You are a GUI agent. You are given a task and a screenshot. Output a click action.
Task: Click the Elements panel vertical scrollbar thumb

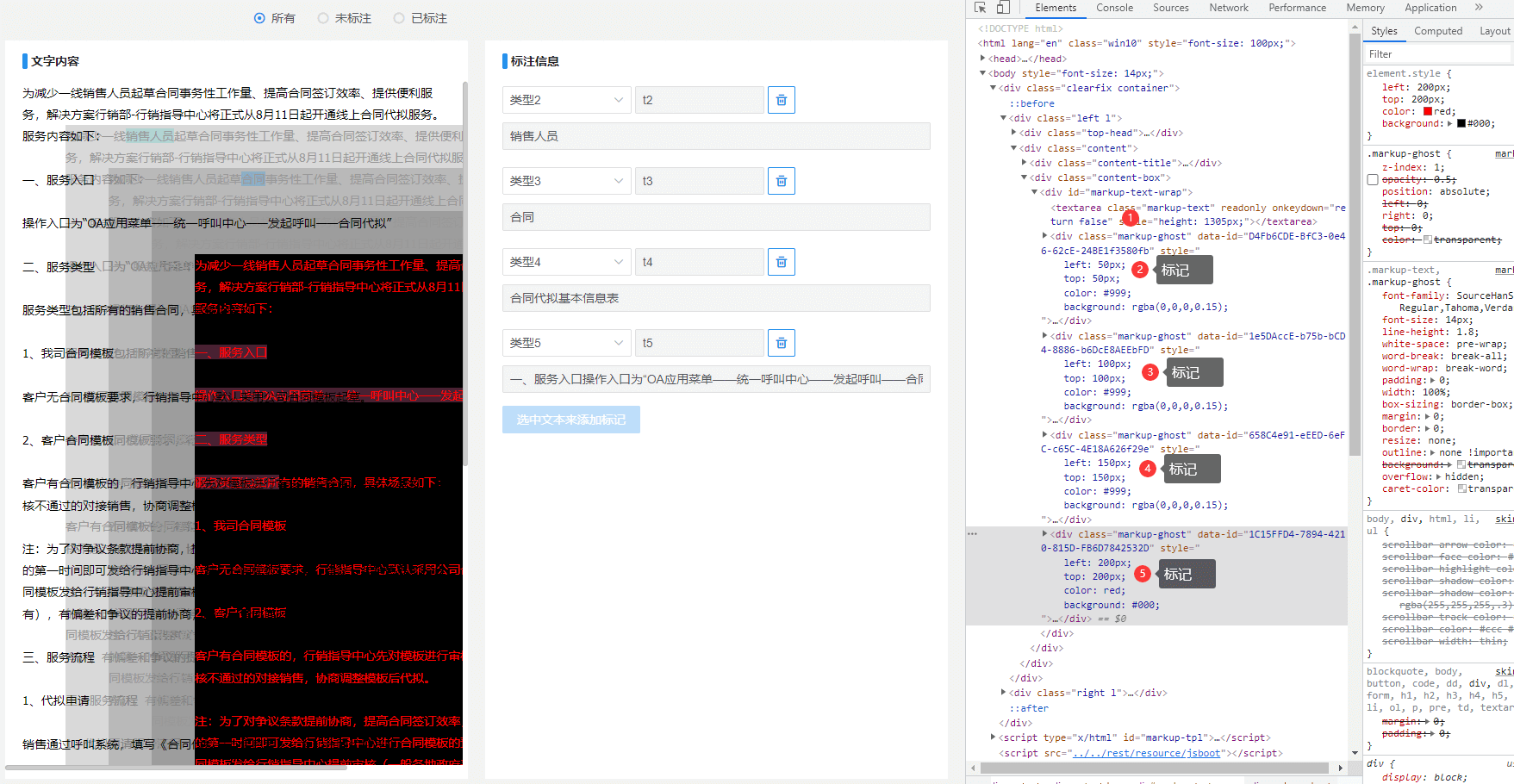(x=1355, y=245)
